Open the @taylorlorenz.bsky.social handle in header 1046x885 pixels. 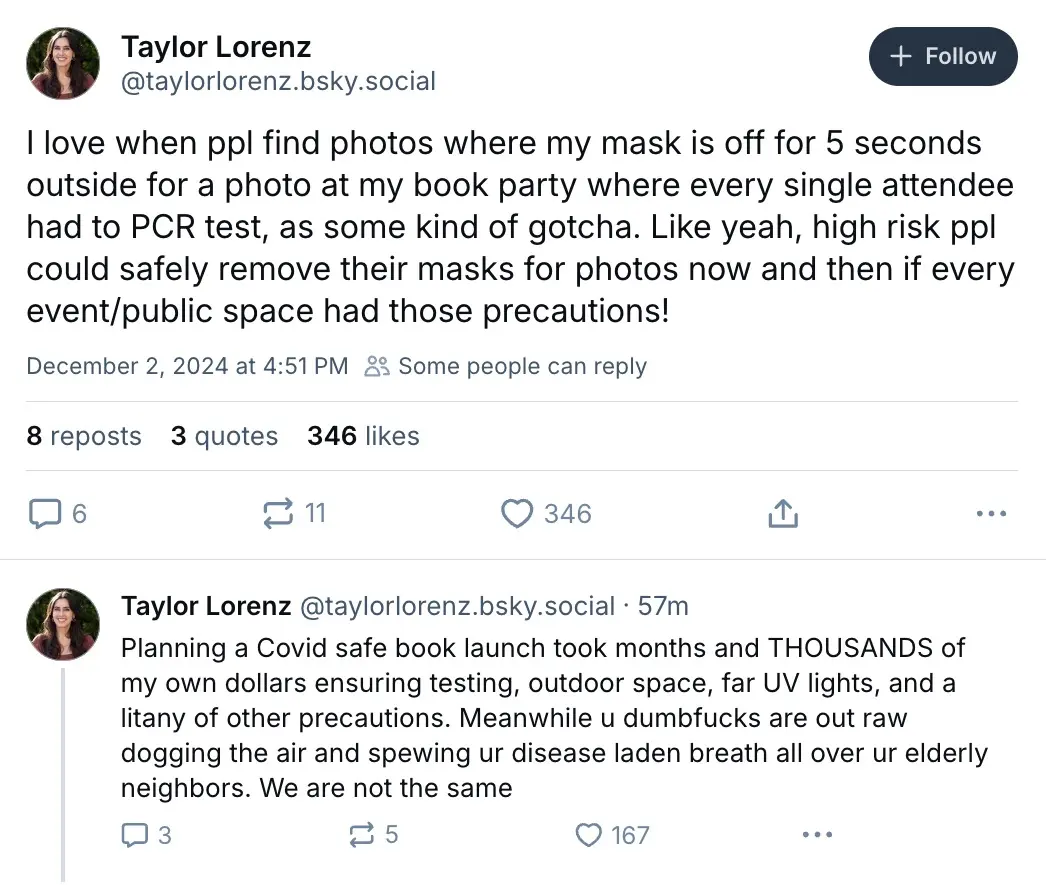coord(278,81)
